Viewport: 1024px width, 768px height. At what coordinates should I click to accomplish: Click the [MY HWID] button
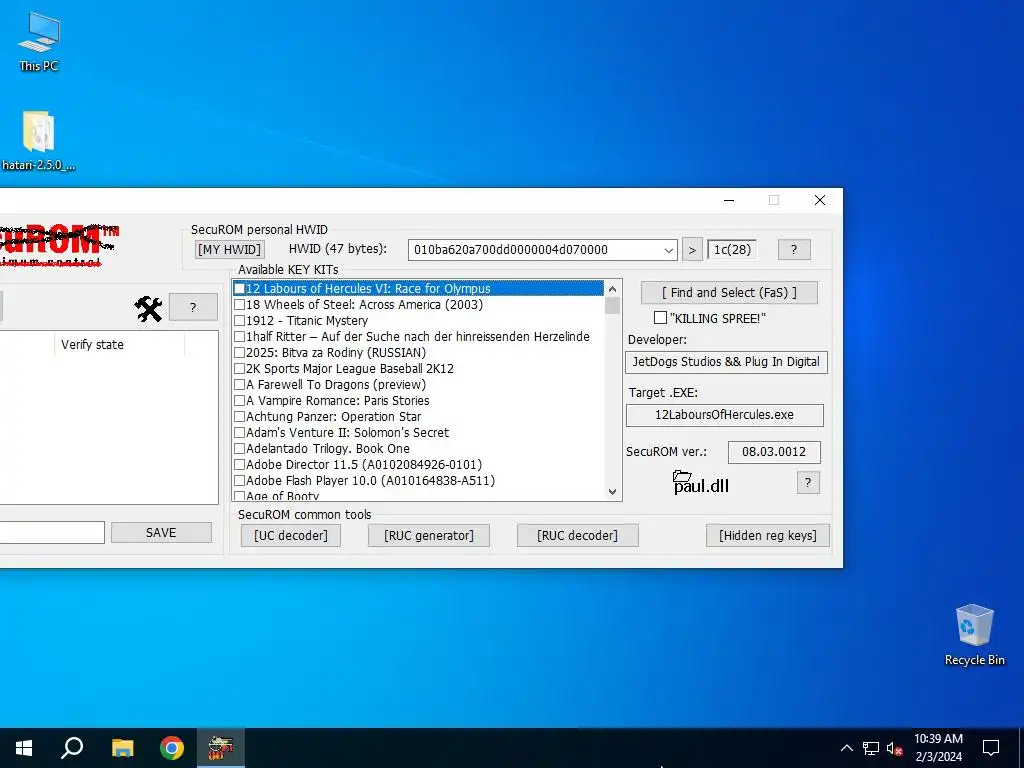[229, 249]
